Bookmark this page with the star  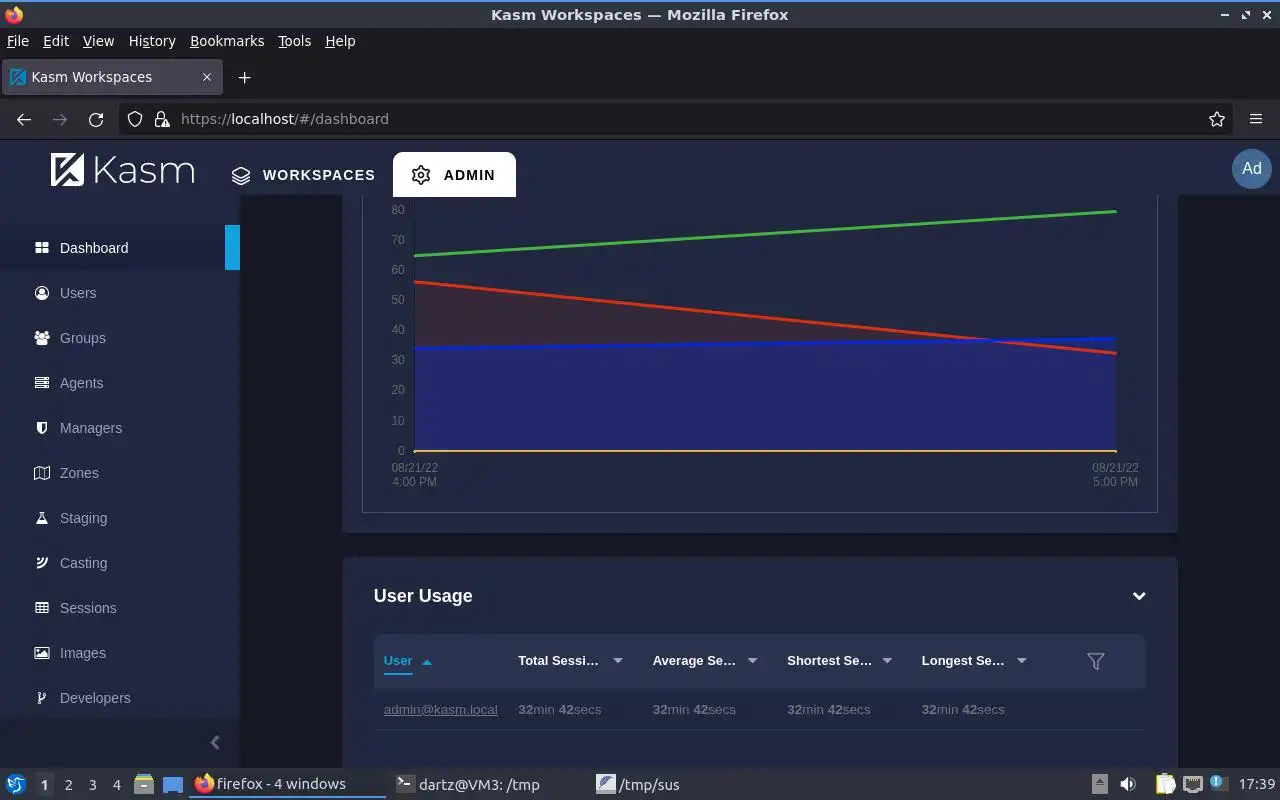[1217, 119]
